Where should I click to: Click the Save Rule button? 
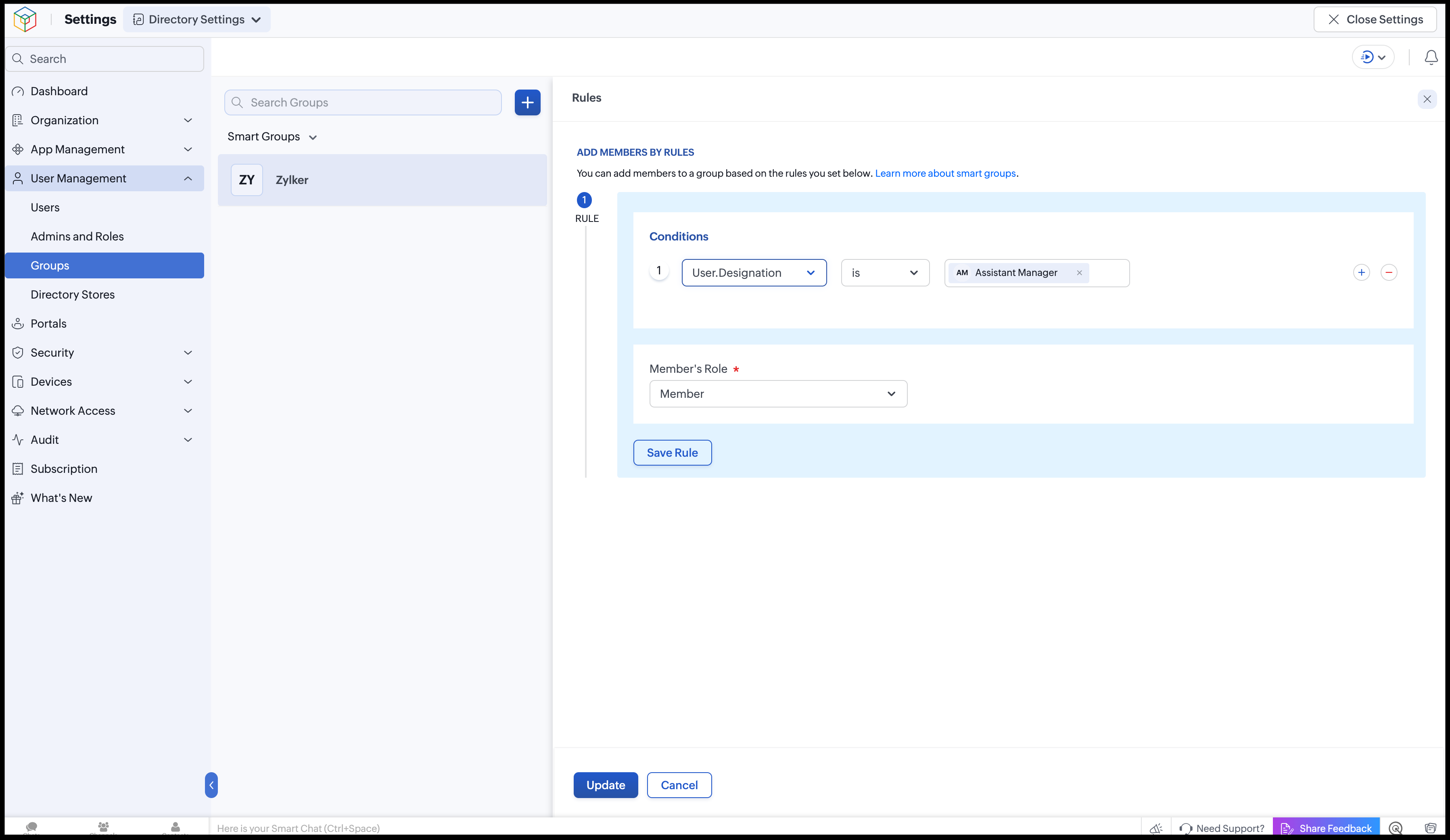pos(672,453)
